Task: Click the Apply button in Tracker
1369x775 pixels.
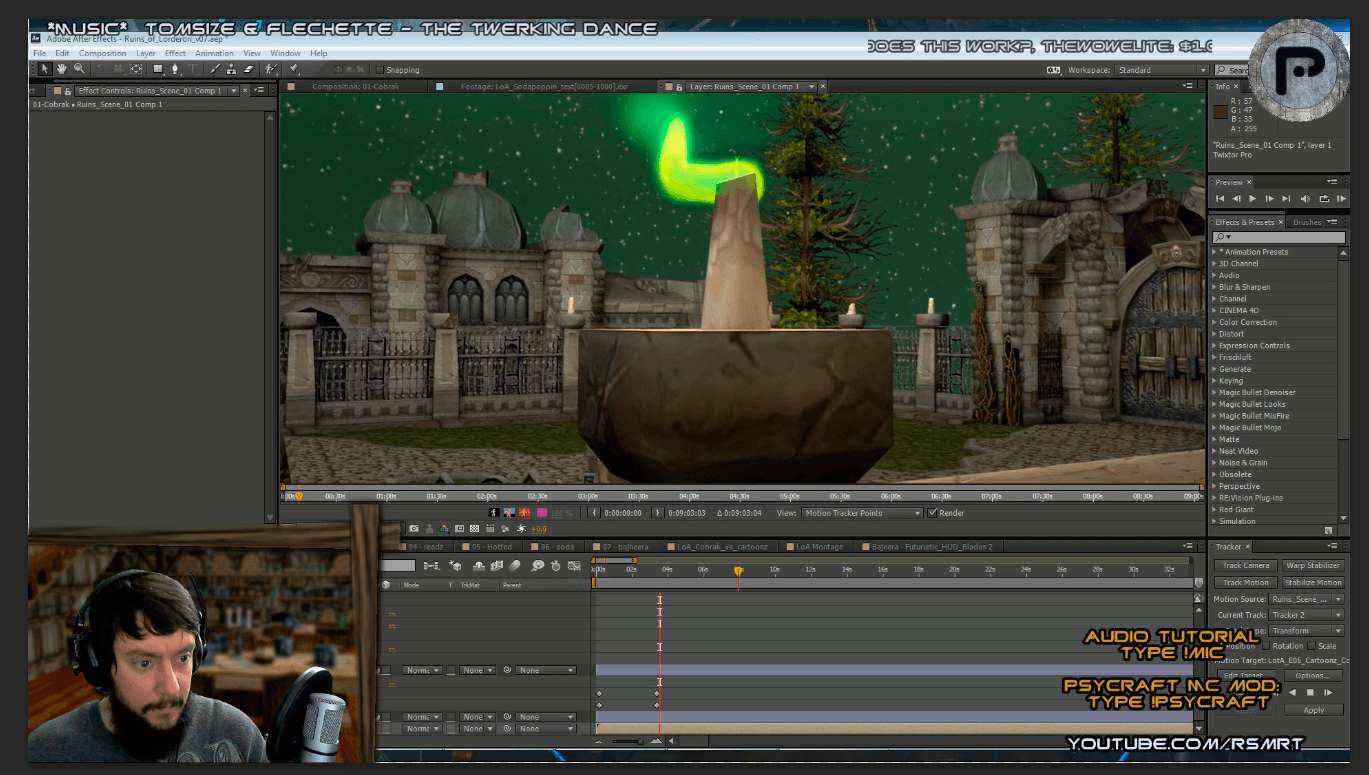Action: pyautogui.click(x=1313, y=710)
